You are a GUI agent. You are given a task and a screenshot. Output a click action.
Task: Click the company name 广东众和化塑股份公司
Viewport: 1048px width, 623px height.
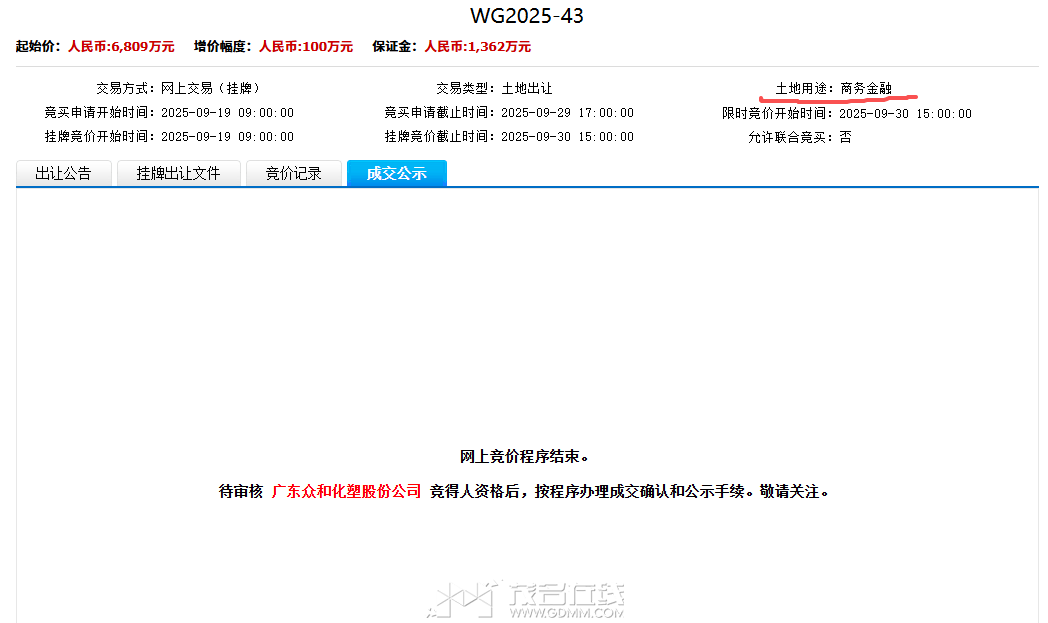(x=346, y=491)
